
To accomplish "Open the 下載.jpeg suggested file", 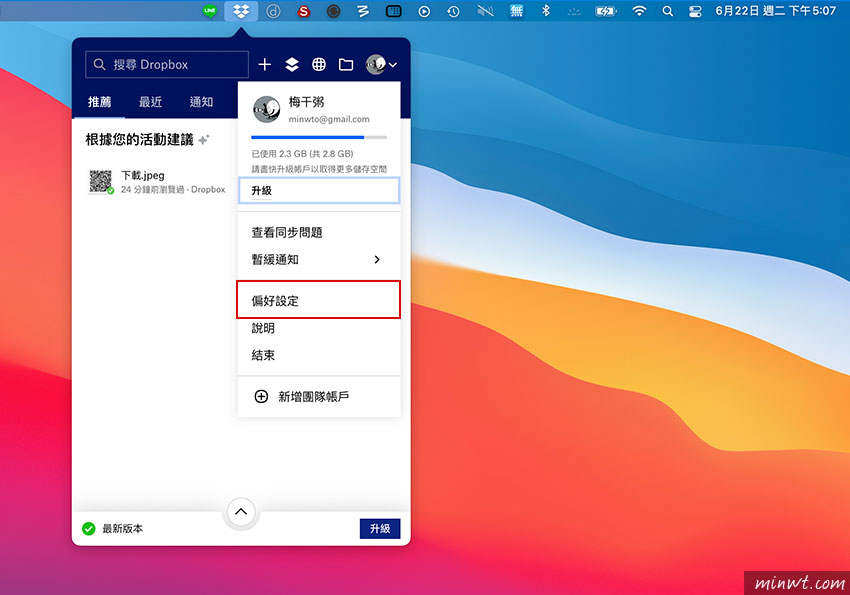I will [156, 182].
